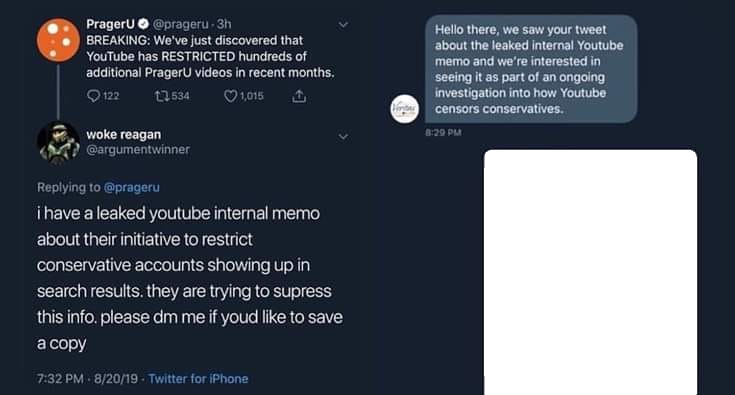
Task: Click the reply icon on PragerU's tweet
Action: pos(94,96)
